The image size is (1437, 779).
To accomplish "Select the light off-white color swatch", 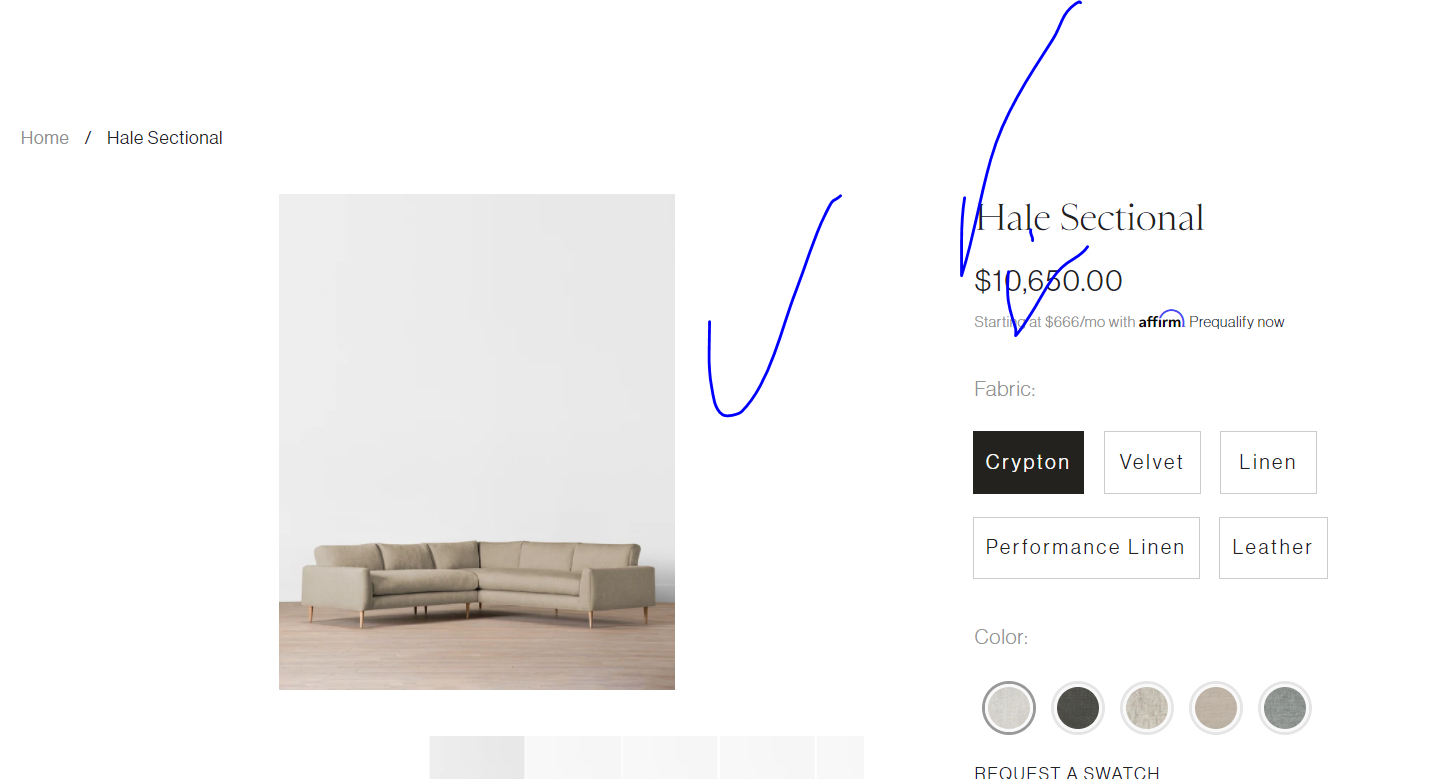I will (1008, 708).
